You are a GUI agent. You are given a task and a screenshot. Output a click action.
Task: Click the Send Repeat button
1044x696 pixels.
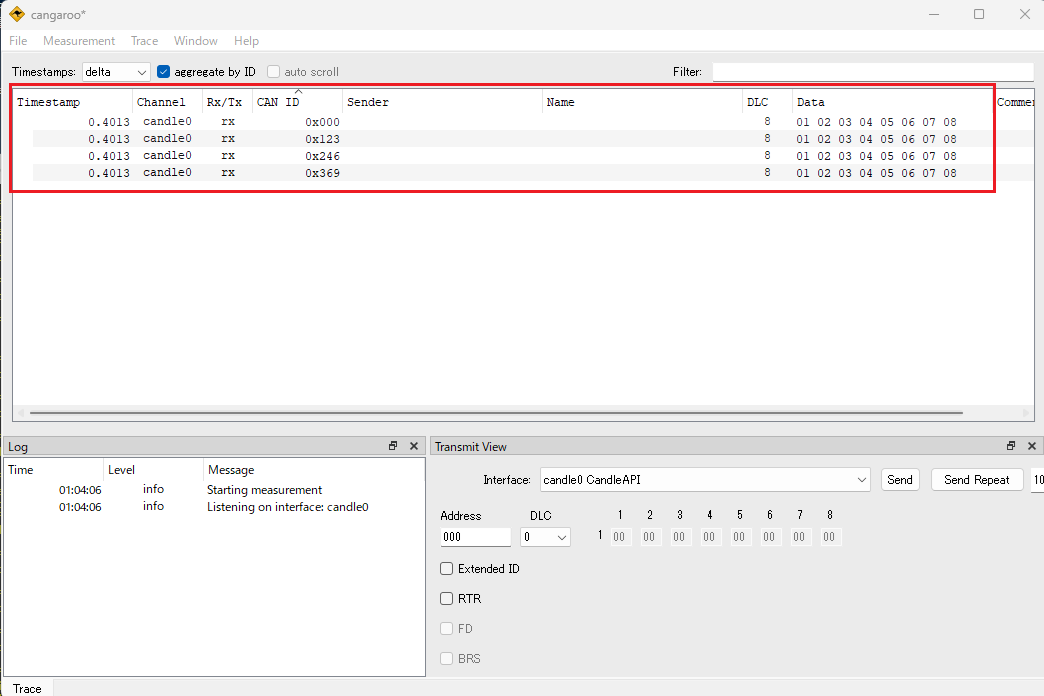tap(977, 480)
